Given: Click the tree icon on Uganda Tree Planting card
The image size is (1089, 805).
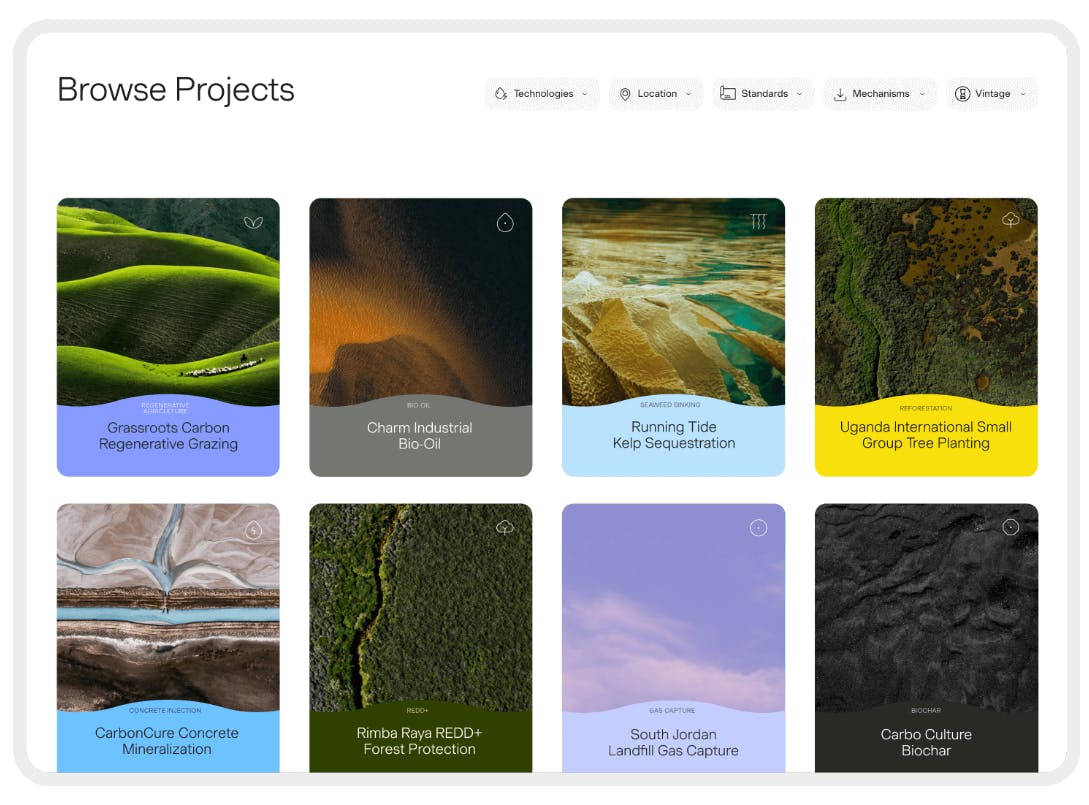Looking at the screenshot, I should click(x=1011, y=219).
